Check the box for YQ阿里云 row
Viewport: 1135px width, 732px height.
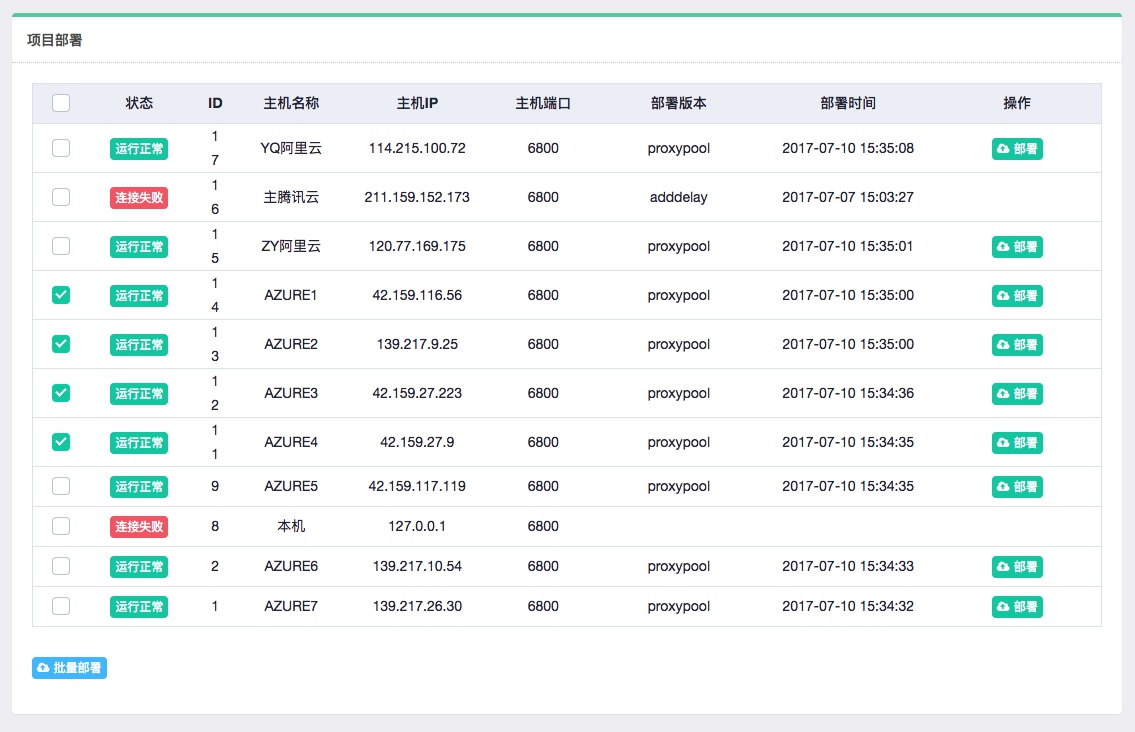click(61, 148)
